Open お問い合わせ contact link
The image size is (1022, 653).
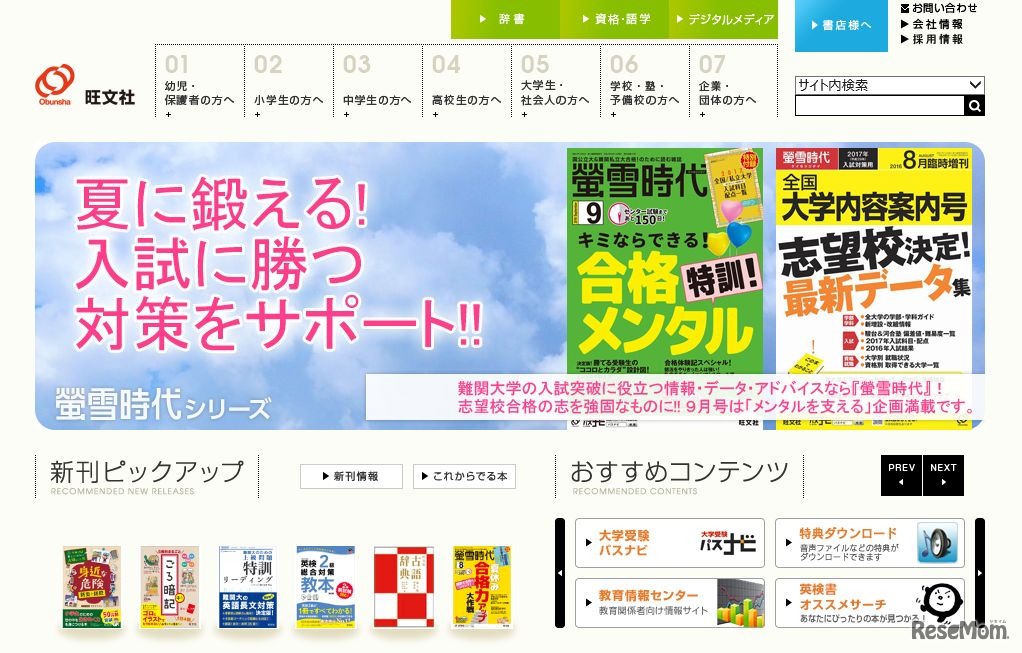939,8
